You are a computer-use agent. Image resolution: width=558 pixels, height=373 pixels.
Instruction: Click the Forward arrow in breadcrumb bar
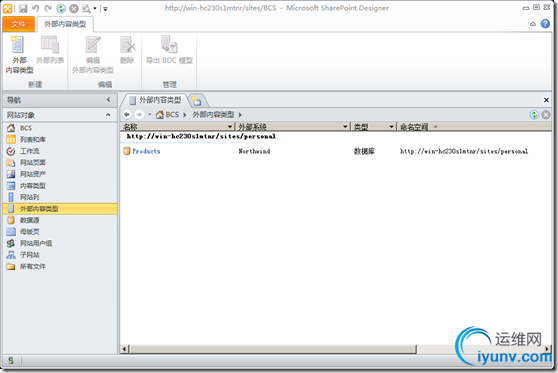[x=139, y=115]
